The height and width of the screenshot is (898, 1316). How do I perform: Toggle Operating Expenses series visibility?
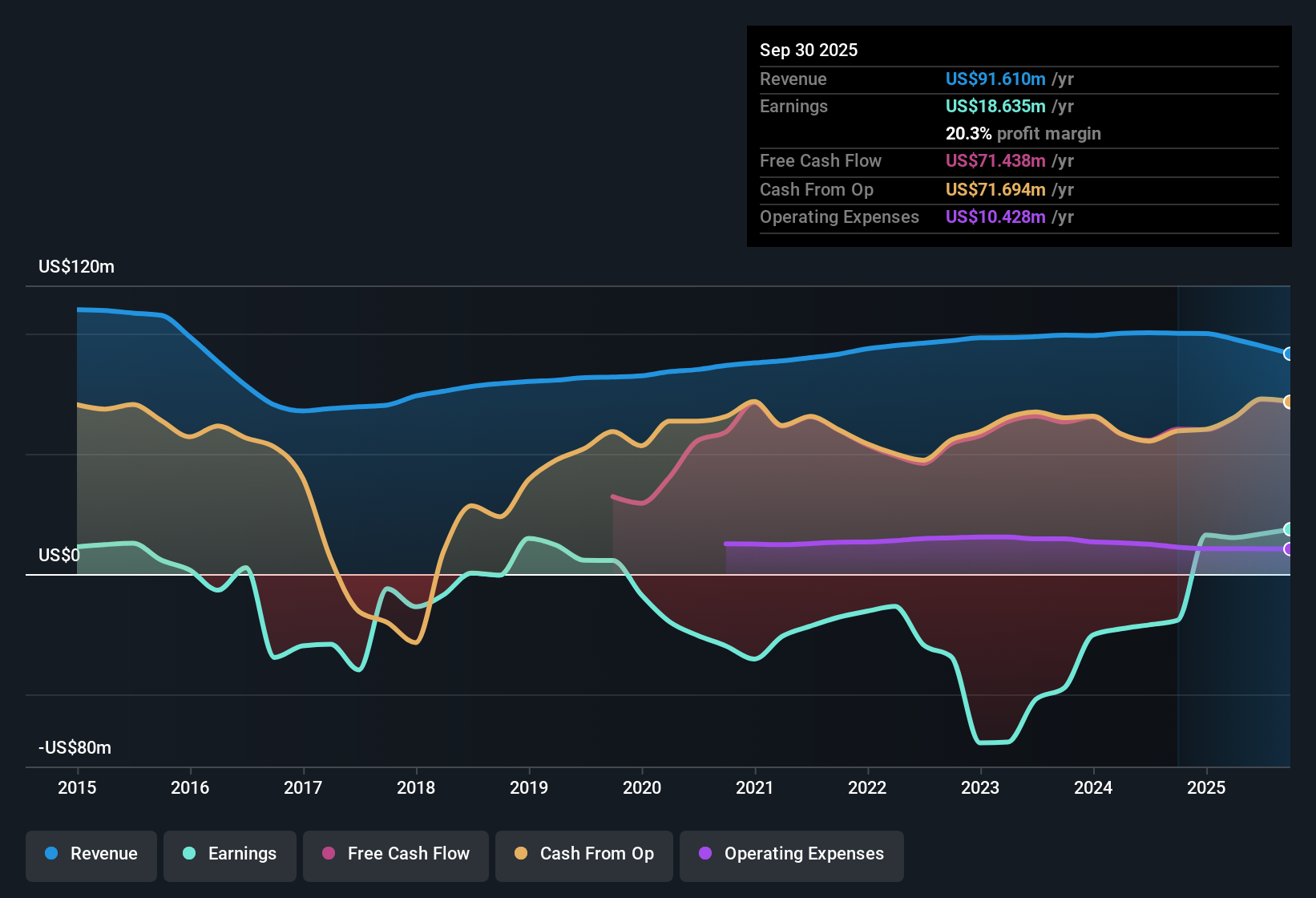click(791, 855)
